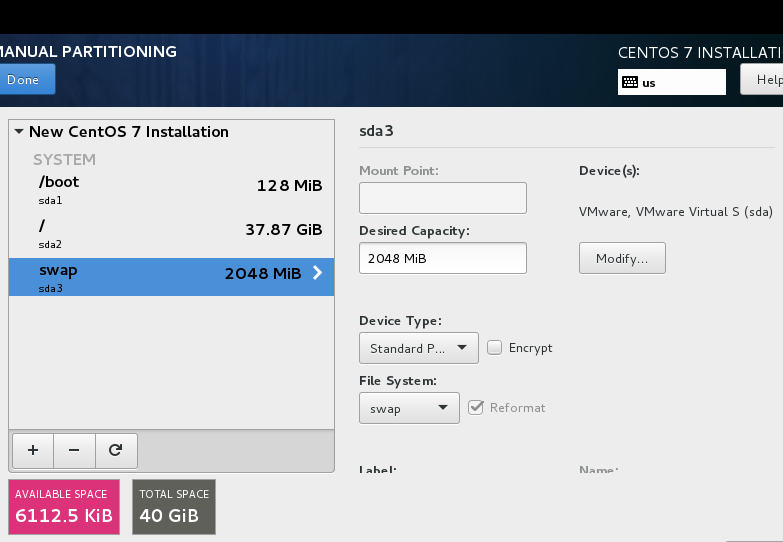Click the chevron arrow on the swap row

tap(317, 273)
